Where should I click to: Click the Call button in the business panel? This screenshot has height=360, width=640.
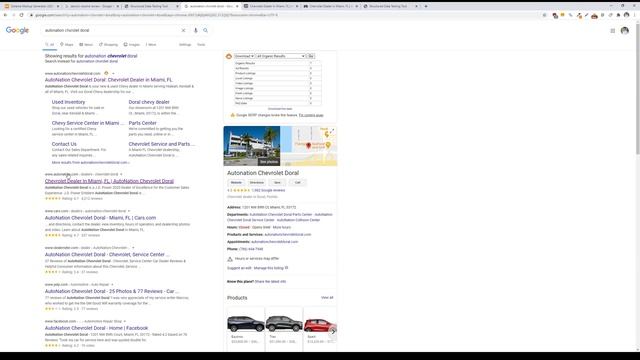[298, 182]
